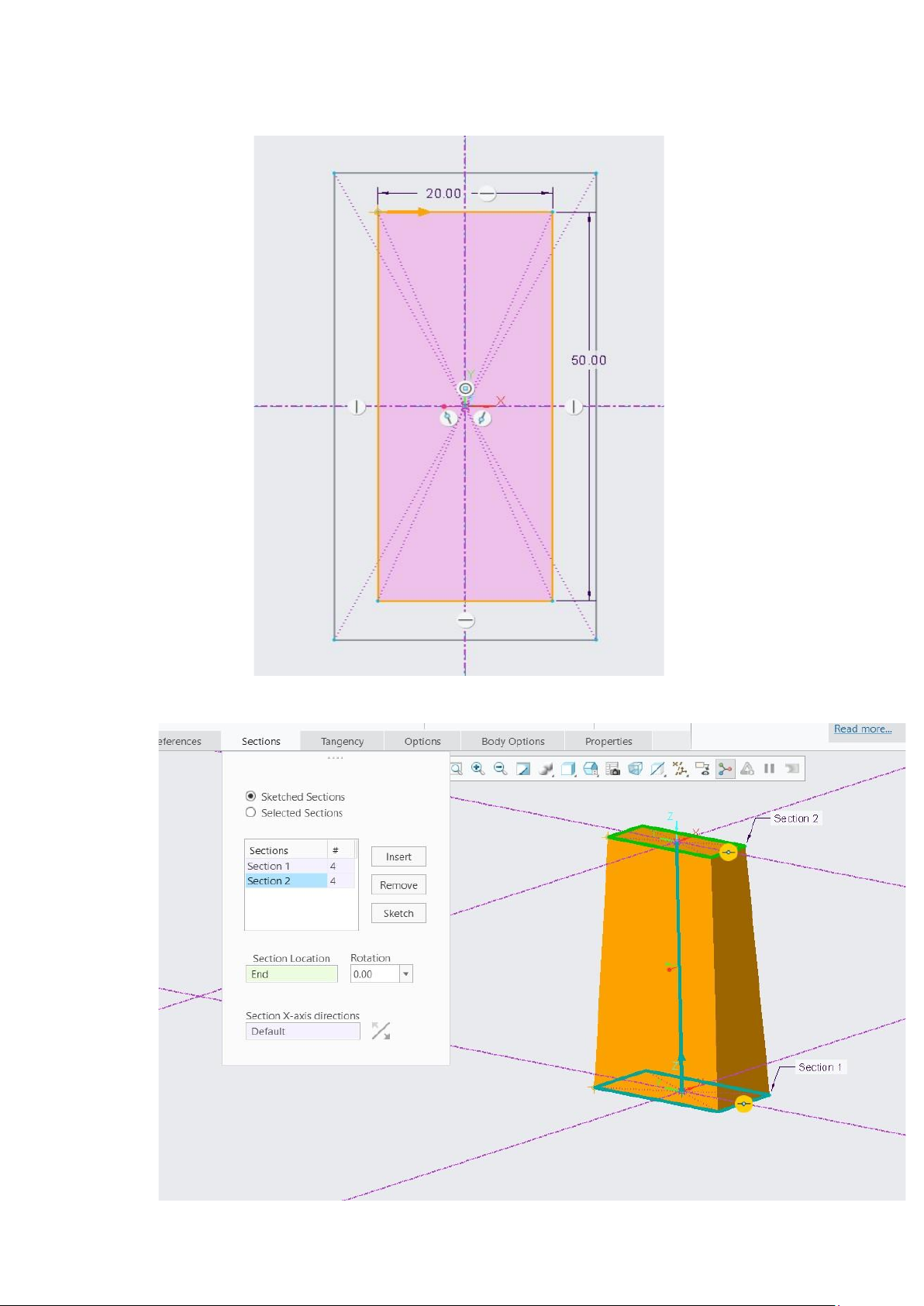Open the Rotation value dropdown arrow
924x1306 pixels.
[x=406, y=974]
